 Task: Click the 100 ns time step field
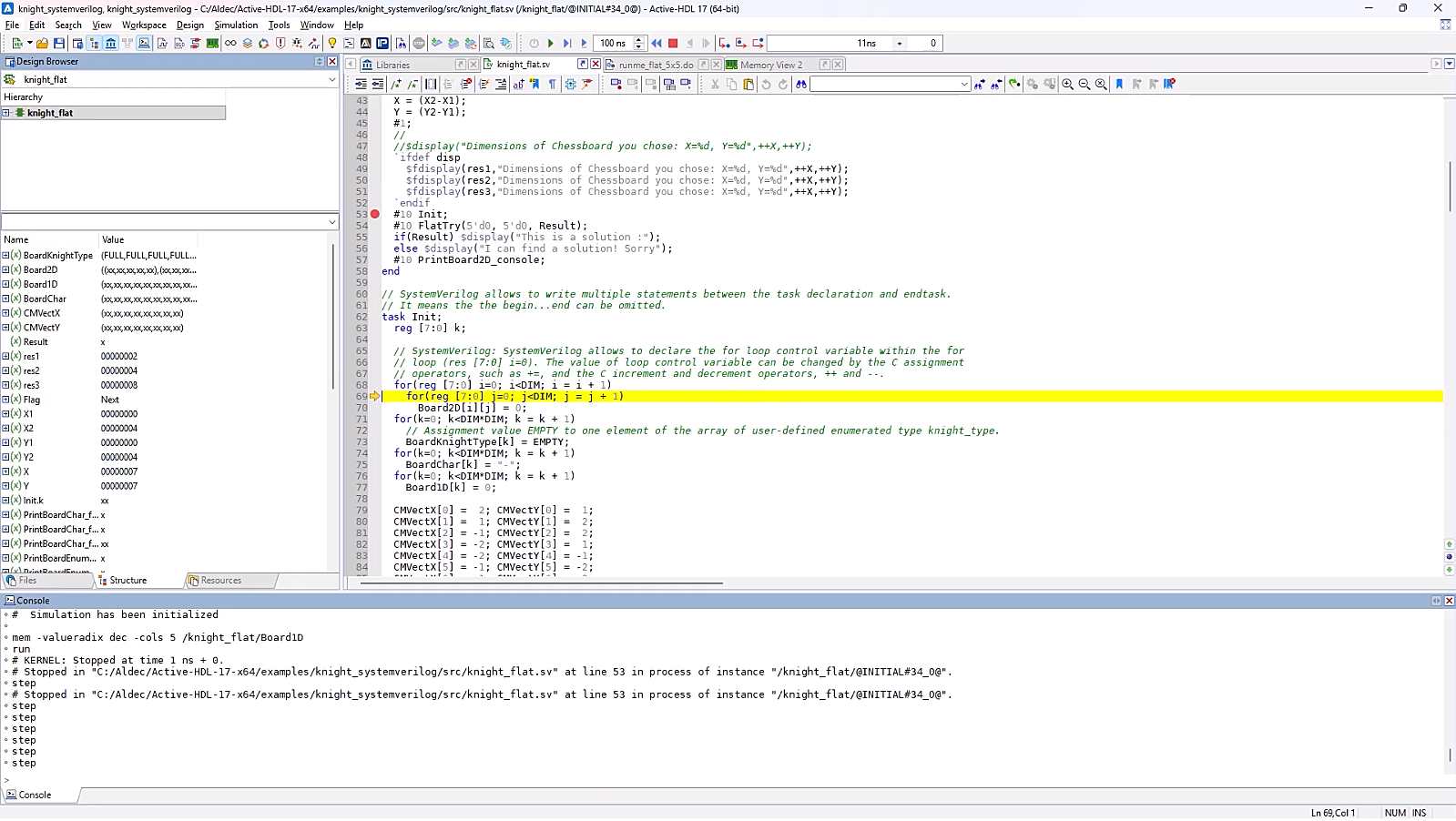point(614,43)
